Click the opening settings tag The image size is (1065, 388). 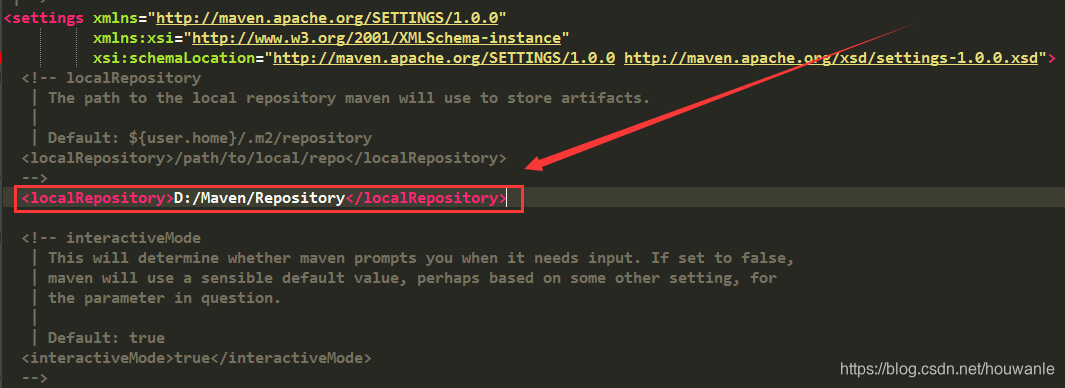click(x=44, y=18)
